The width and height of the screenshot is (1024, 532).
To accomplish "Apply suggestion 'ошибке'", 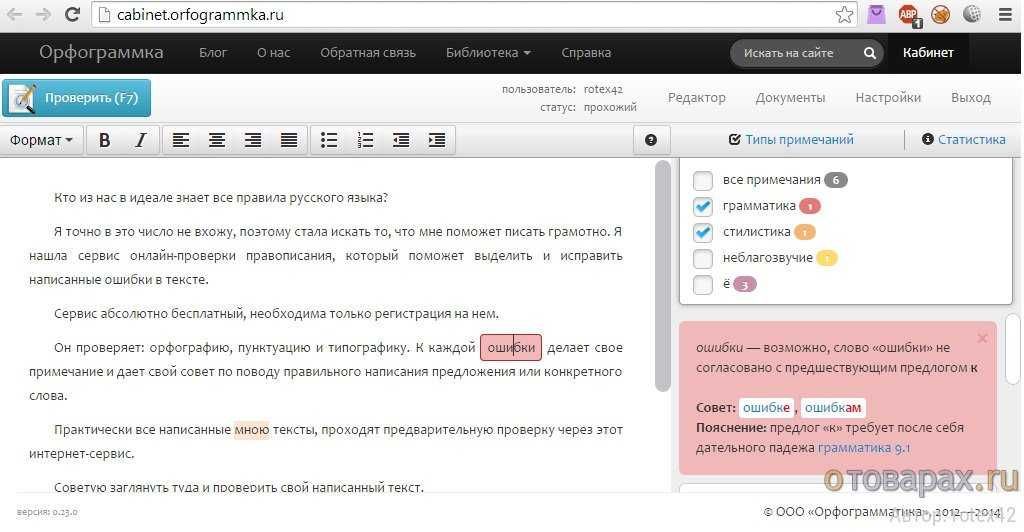I will (x=766, y=408).
